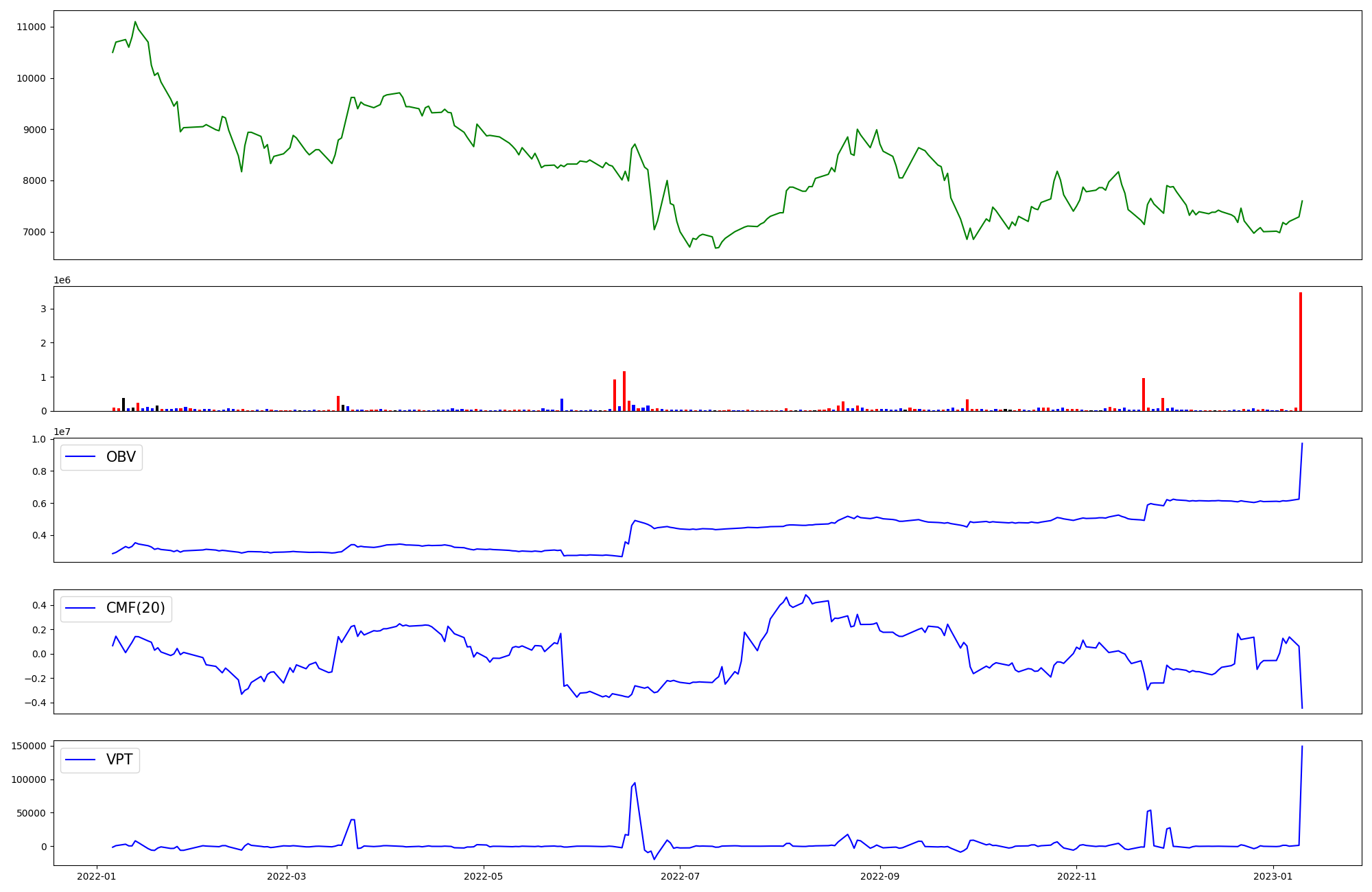Click the 2022-03 date tick label
This screenshot has width=1372, height=892.
point(287,876)
